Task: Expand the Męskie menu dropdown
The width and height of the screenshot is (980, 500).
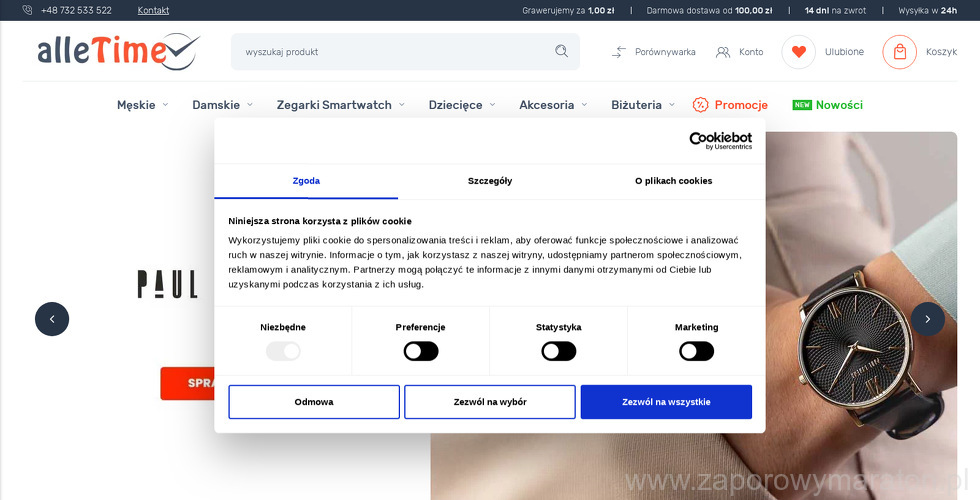Action: (142, 105)
